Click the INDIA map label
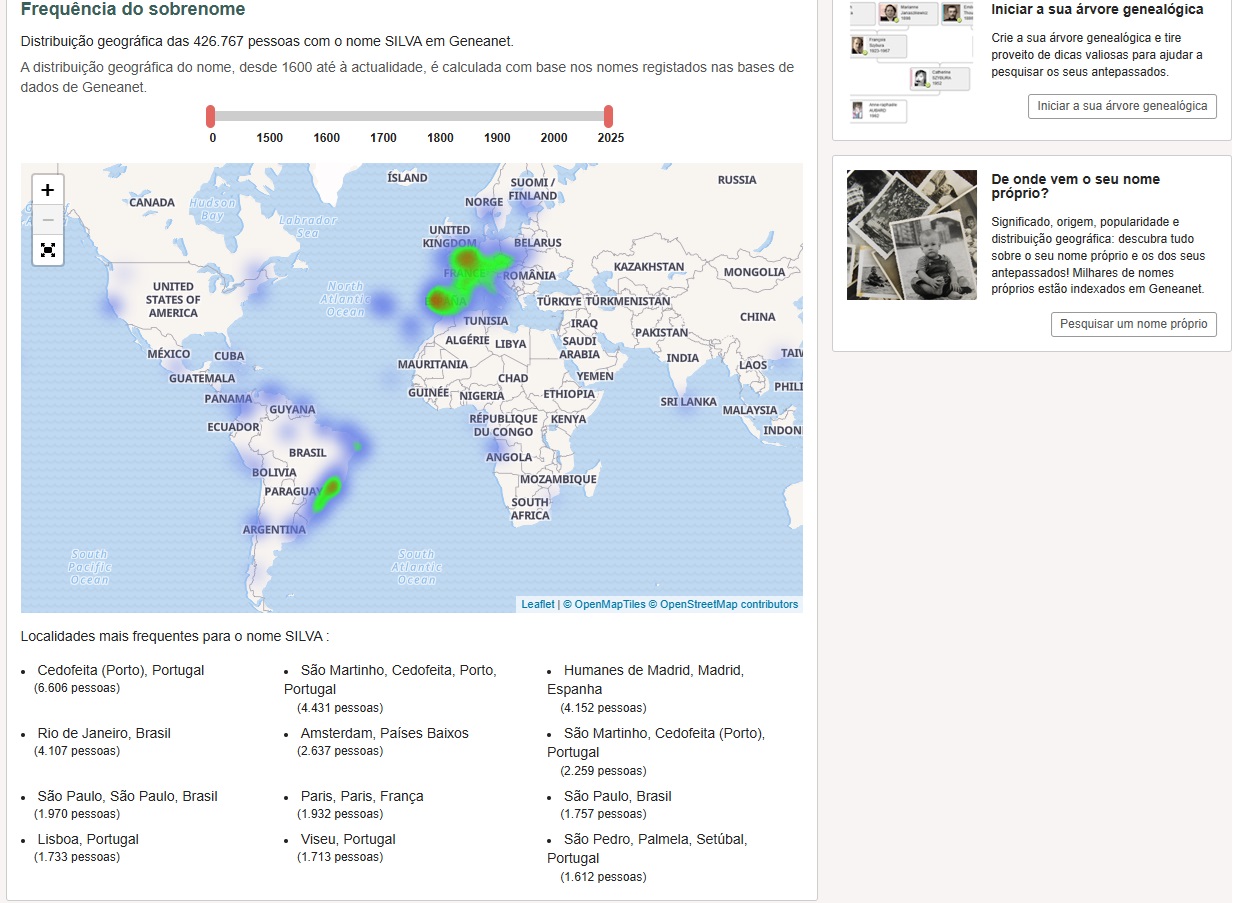The width and height of the screenshot is (1244, 903). coord(683,358)
